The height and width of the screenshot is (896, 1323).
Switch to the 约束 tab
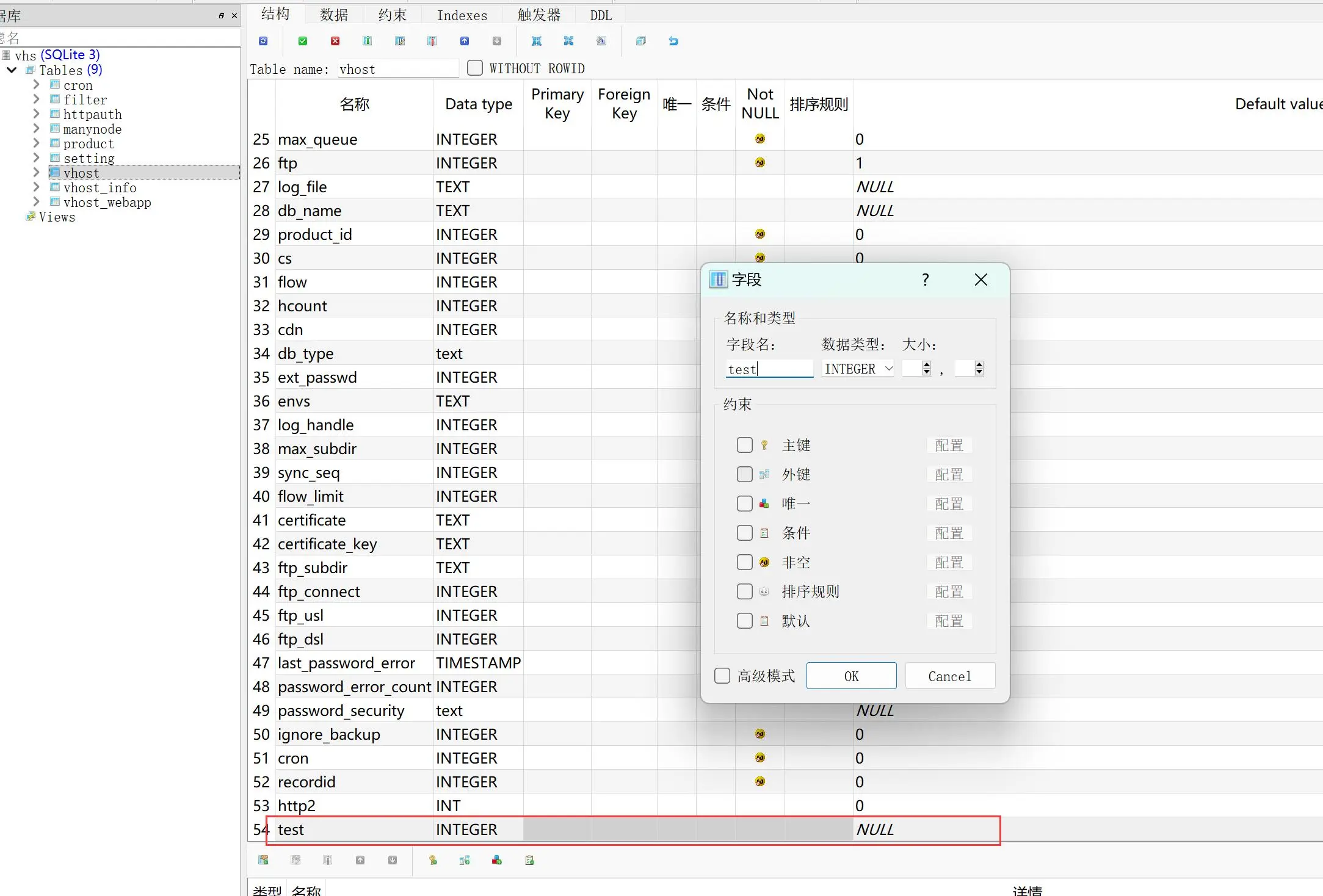pos(392,15)
